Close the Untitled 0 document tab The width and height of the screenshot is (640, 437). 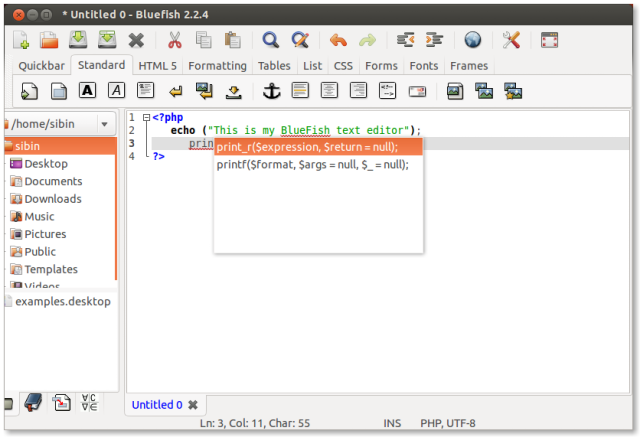[x=193, y=405]
